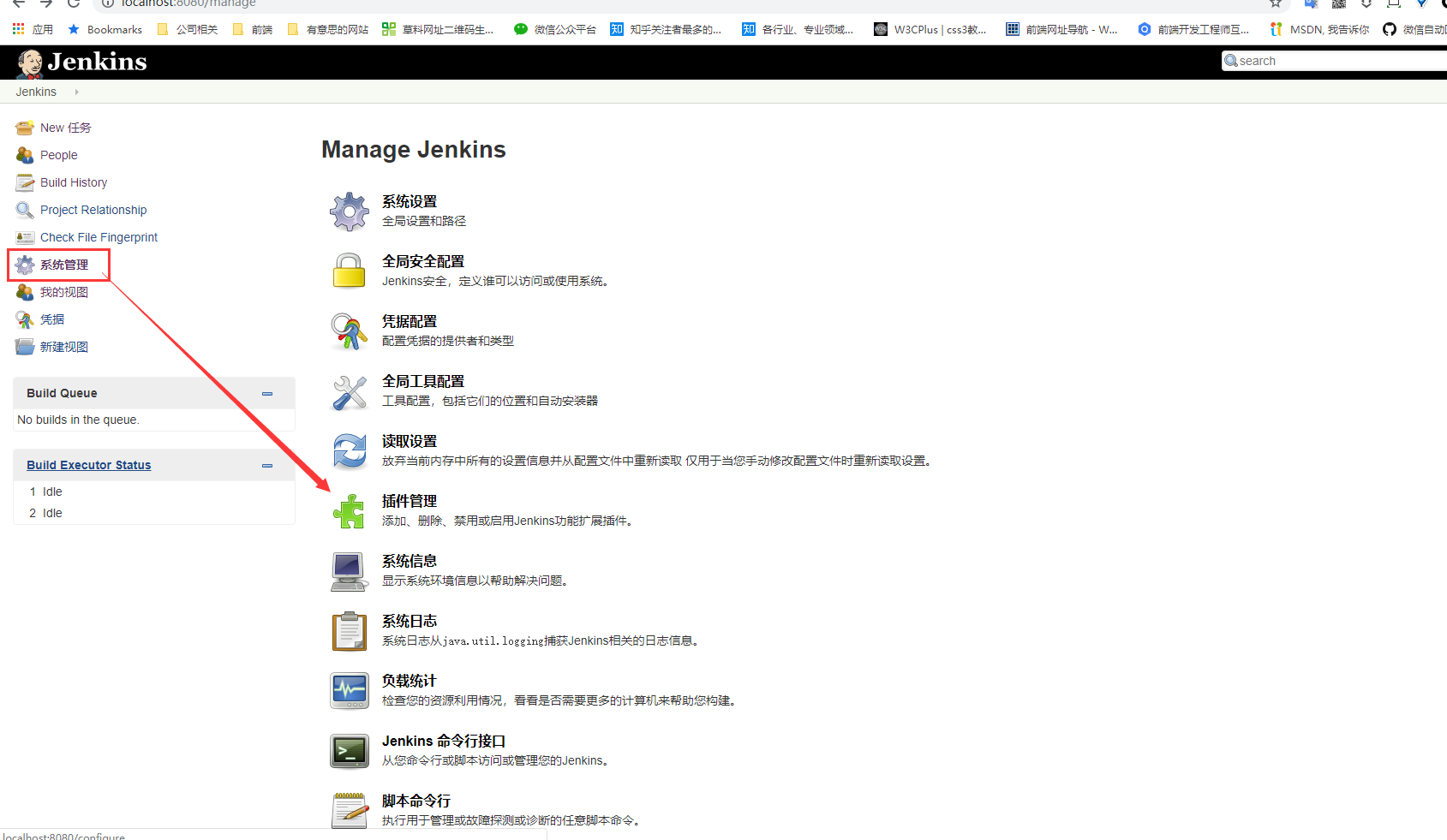Open the 全局安全配置 link
The height and width of the screenshot is (840, 1447).
click(423, 261)
